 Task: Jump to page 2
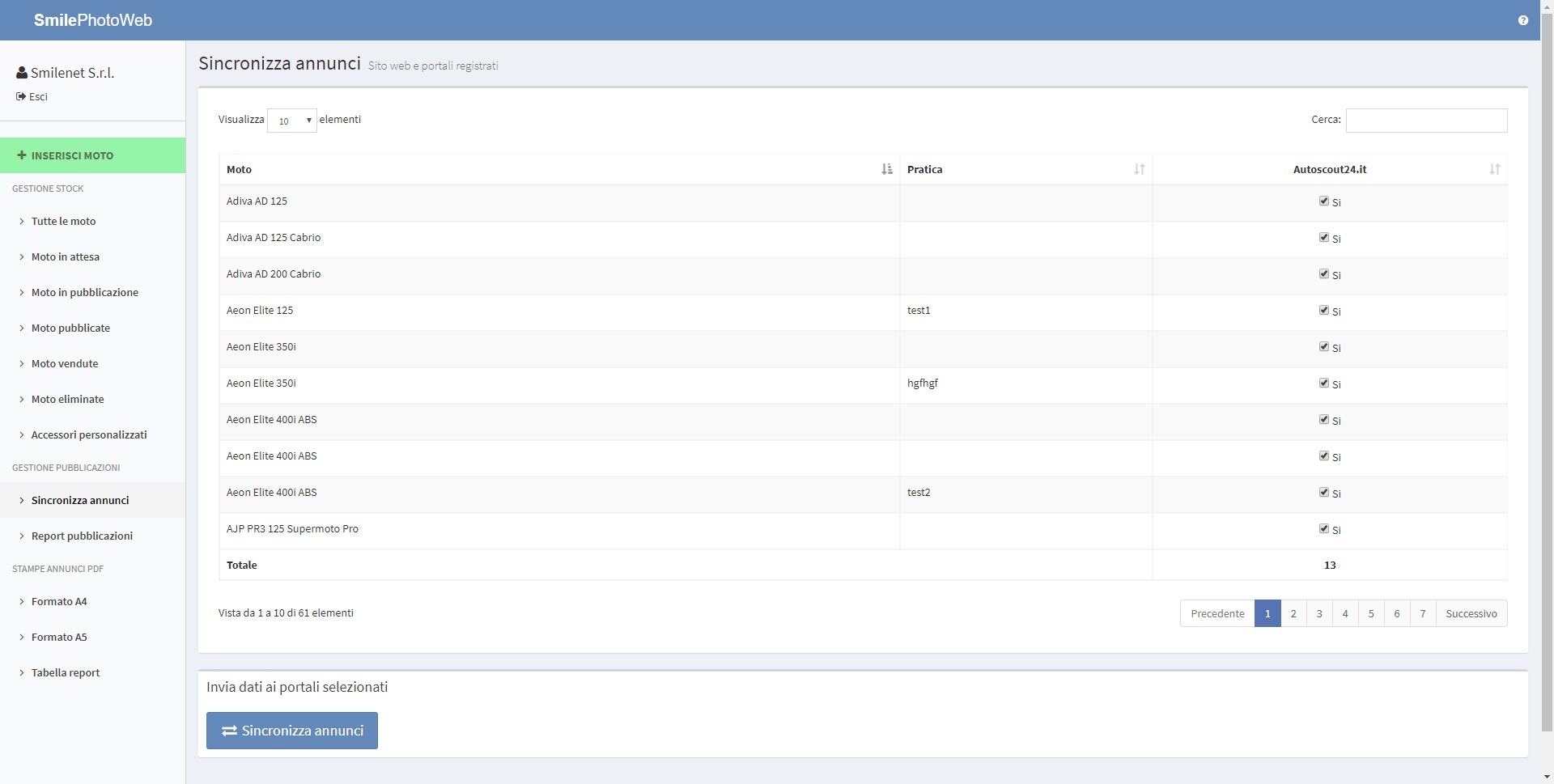click(x=1293, y=613)
